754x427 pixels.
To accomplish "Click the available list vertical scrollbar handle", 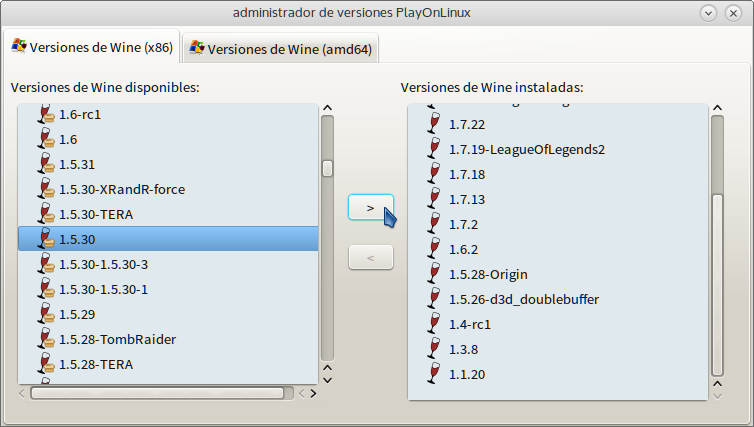I will (x=327, y=168).
